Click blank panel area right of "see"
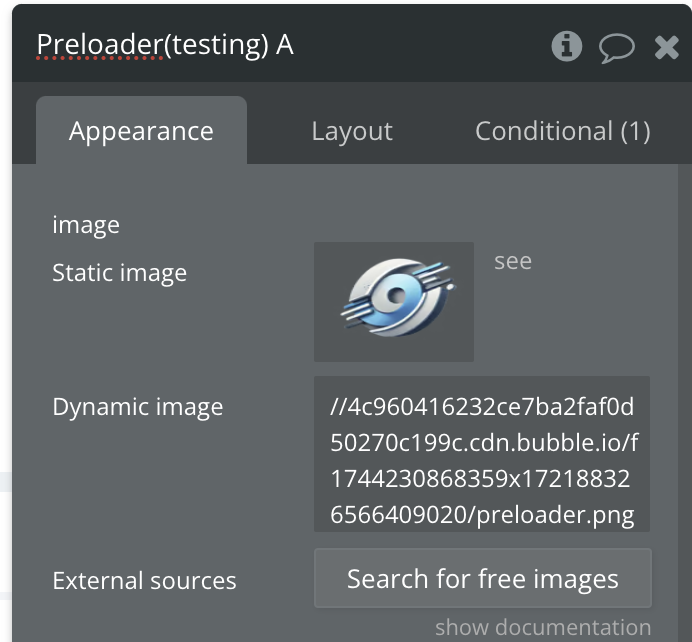This screenshot has width=692, height=642. [x=600, y=300]
